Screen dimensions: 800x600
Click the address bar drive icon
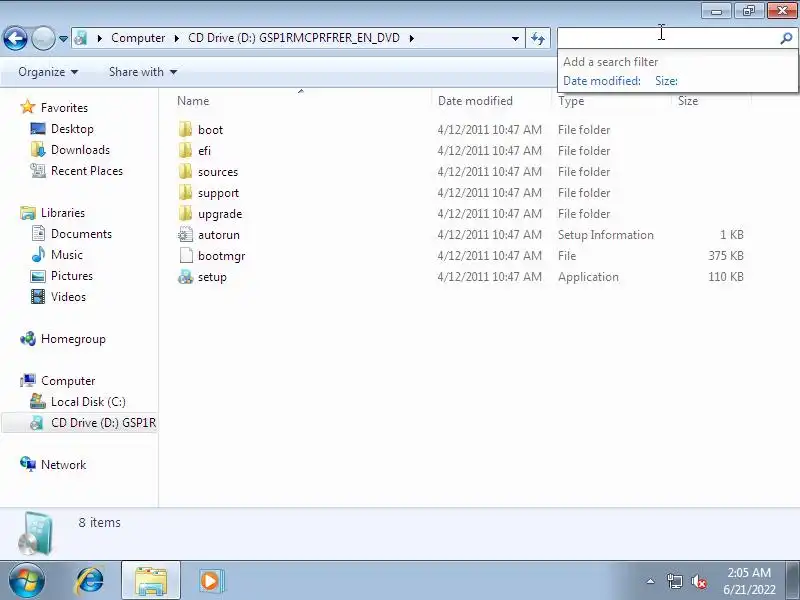coord(81,38)
